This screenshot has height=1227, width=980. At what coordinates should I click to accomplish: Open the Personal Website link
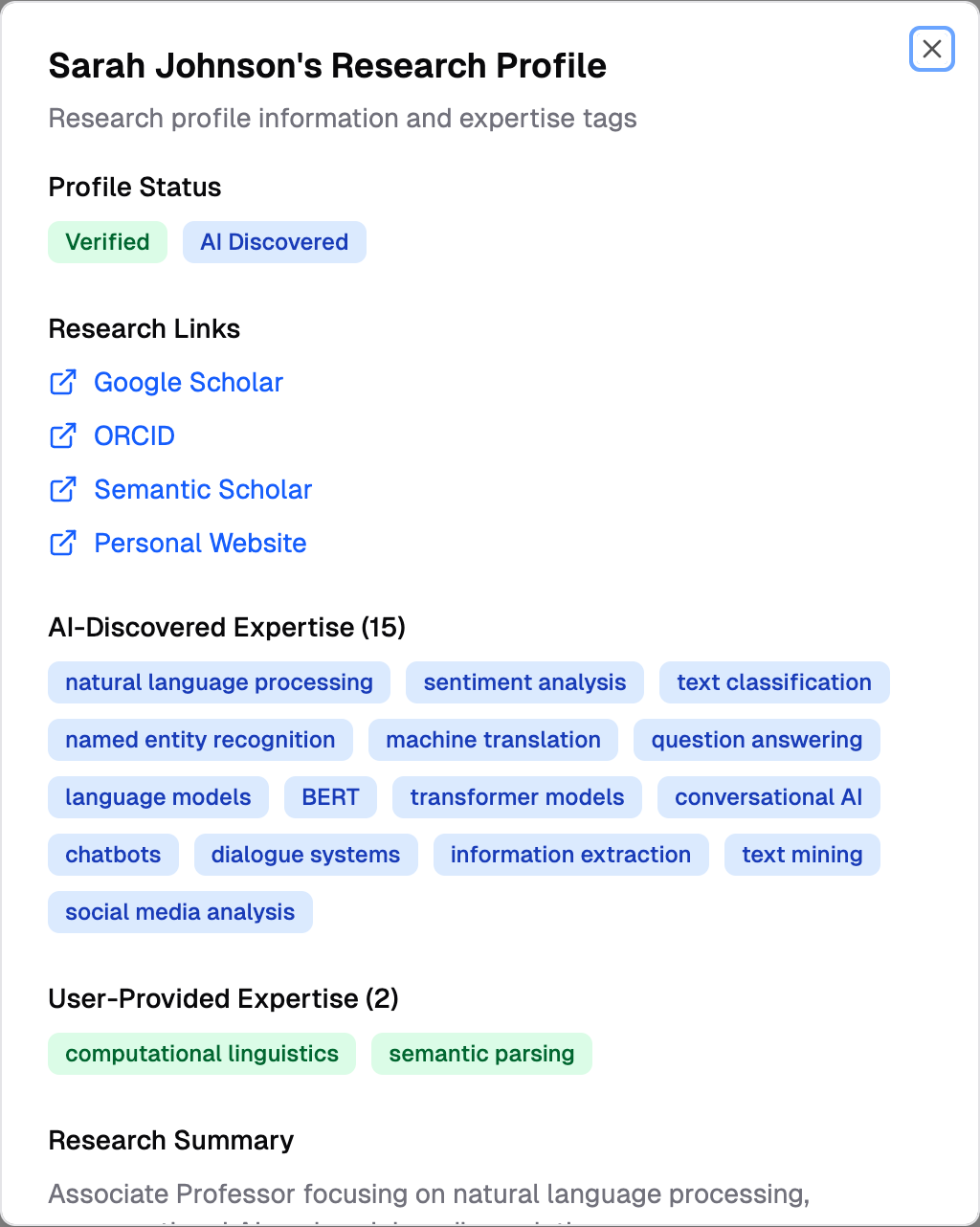[x=200, y=543]
